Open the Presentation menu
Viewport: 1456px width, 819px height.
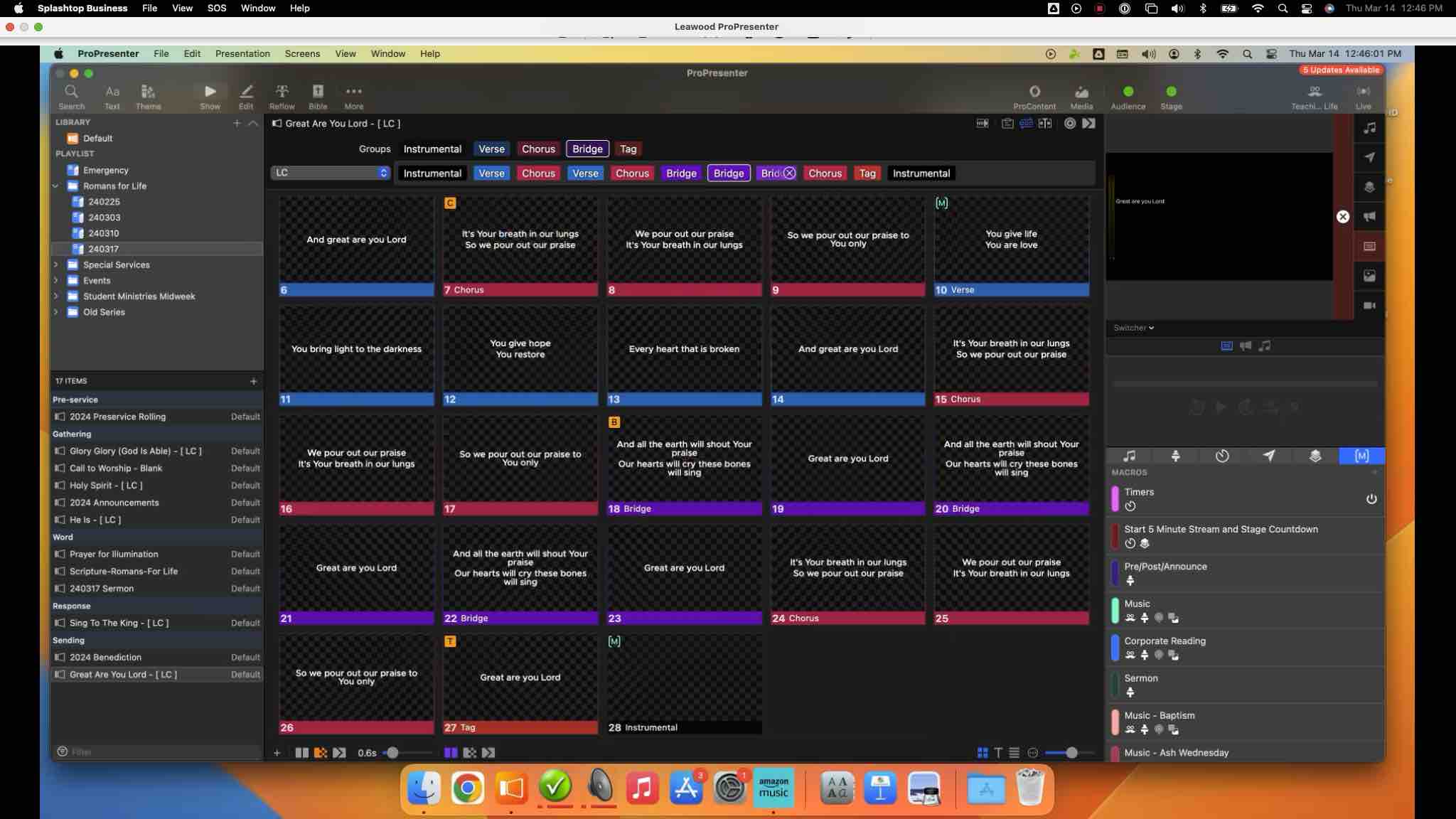click(x=242, y=53)
